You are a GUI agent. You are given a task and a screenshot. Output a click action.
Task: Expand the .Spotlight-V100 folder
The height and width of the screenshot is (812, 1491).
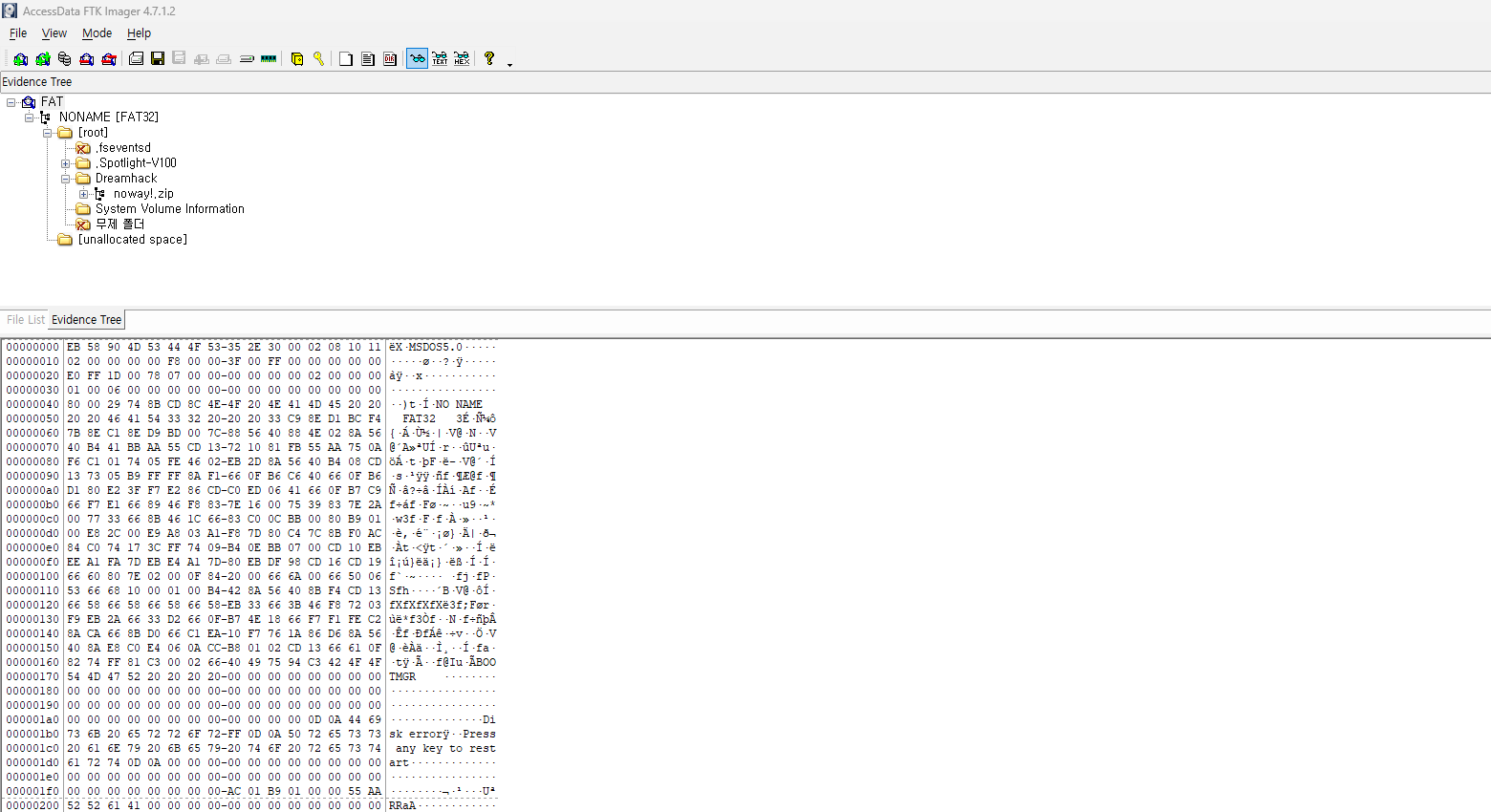click(x=65, y=163)
